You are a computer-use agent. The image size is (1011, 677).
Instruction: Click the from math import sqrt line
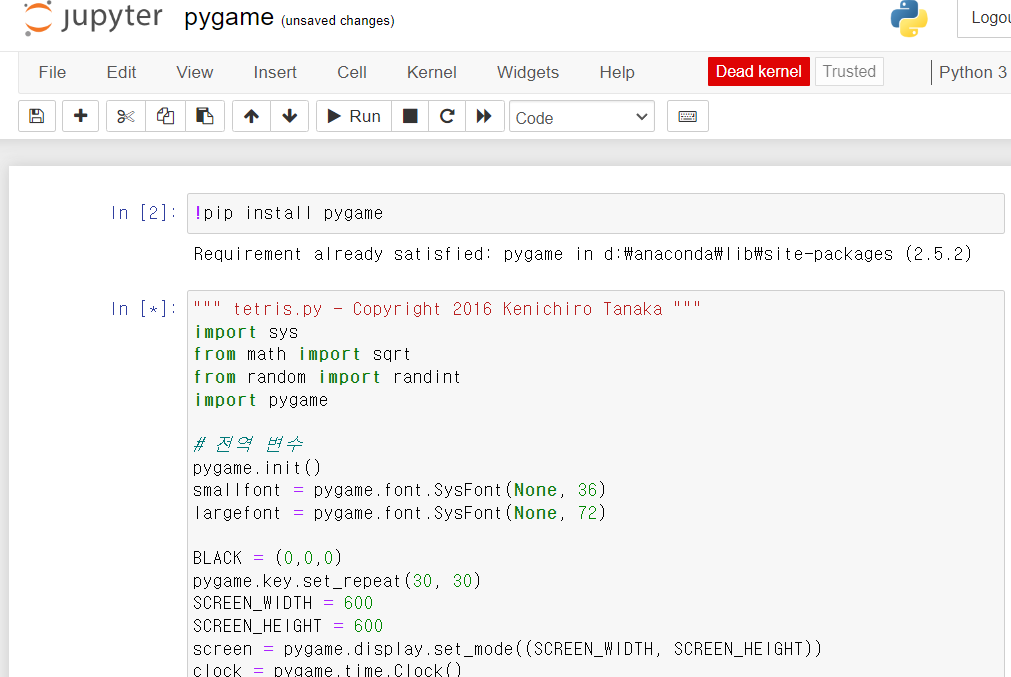302,355
